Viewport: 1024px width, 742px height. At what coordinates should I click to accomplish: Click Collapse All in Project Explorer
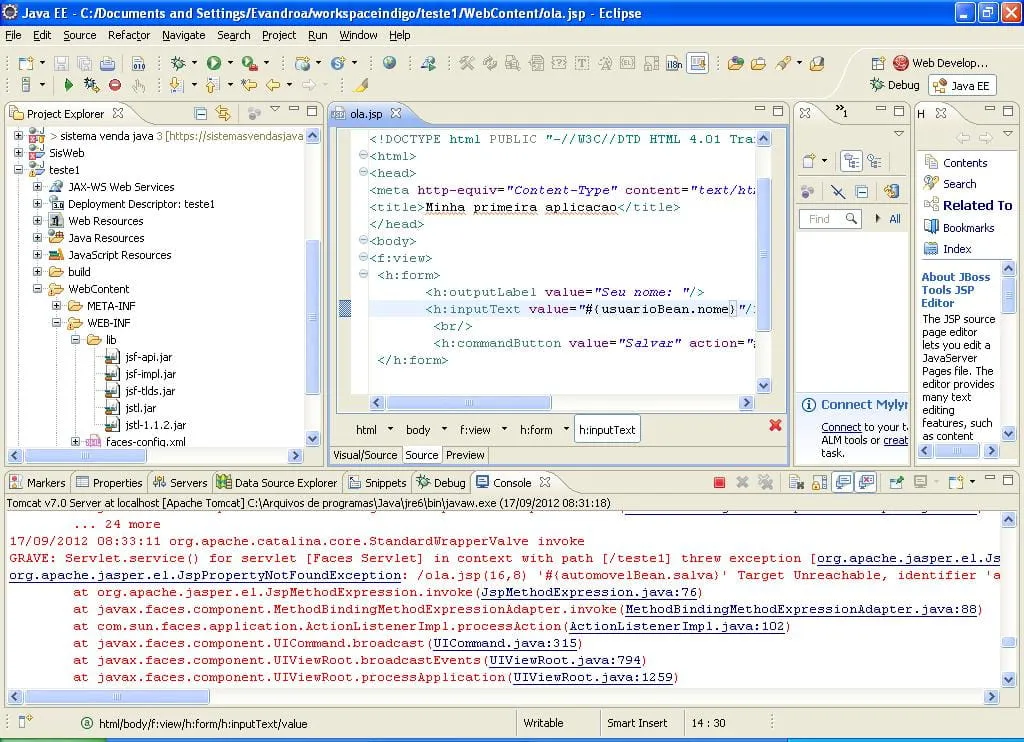click(x=201, y=114)
